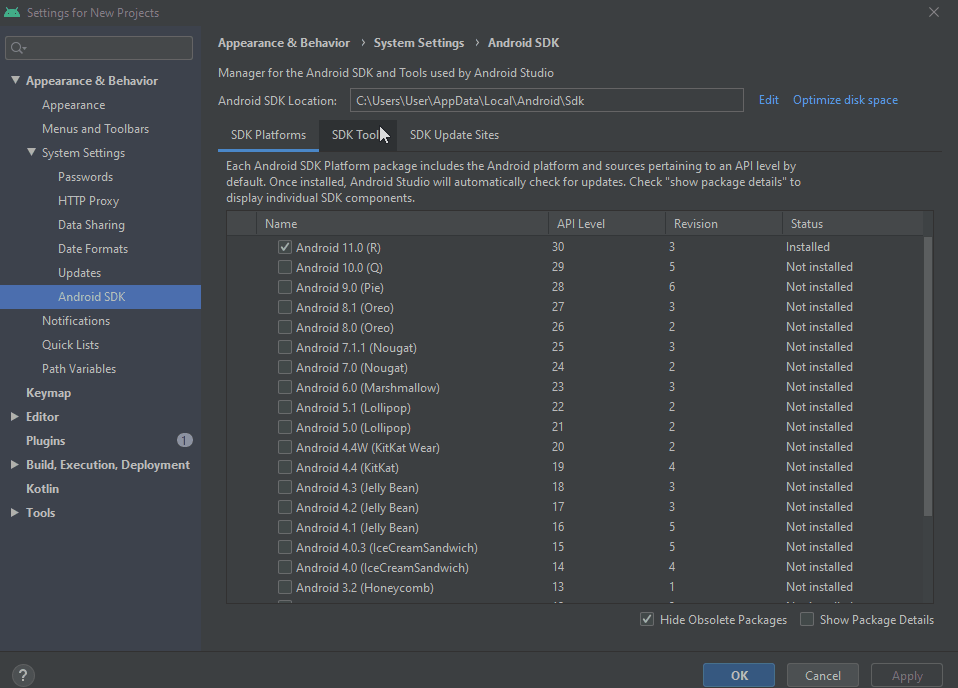Viewport: 958px width, 688px height.
Task: Select Android 7.1.1 (Nougat) row text
Action: [356, 348]
